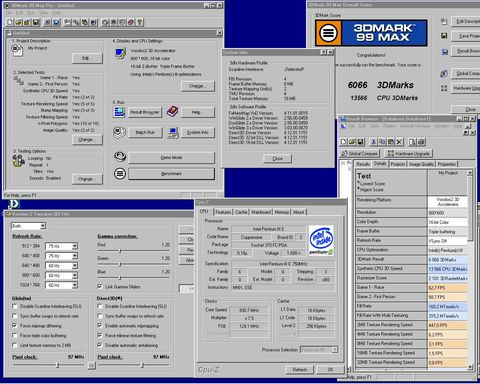The image size is (480, 384).
Task: Uncheck Force mipmap dithering
Action: 15,325
